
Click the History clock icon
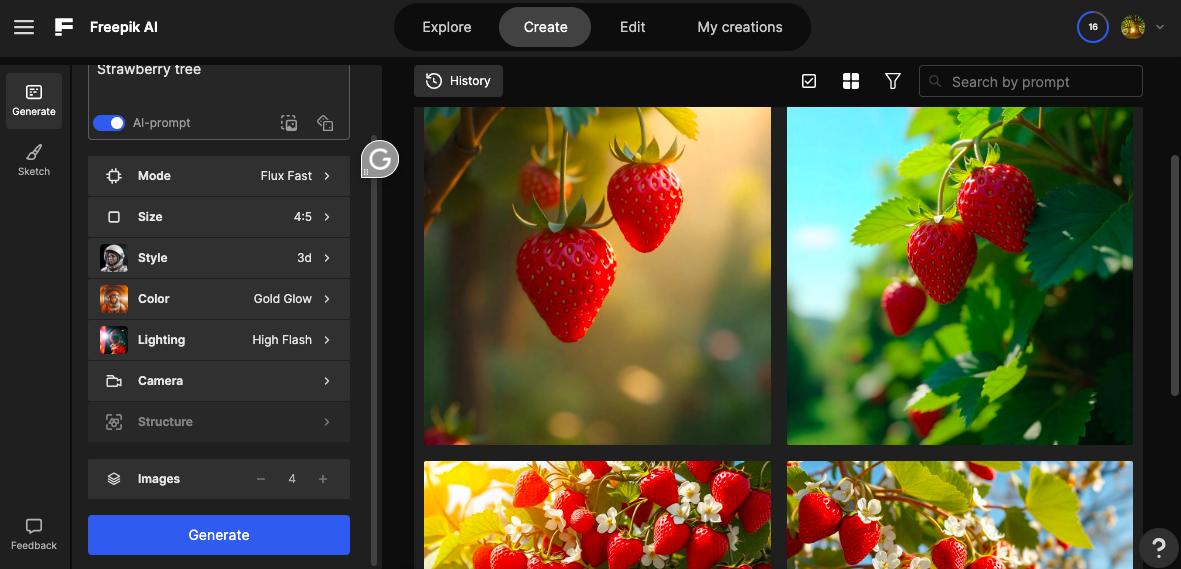pos(434,81)
